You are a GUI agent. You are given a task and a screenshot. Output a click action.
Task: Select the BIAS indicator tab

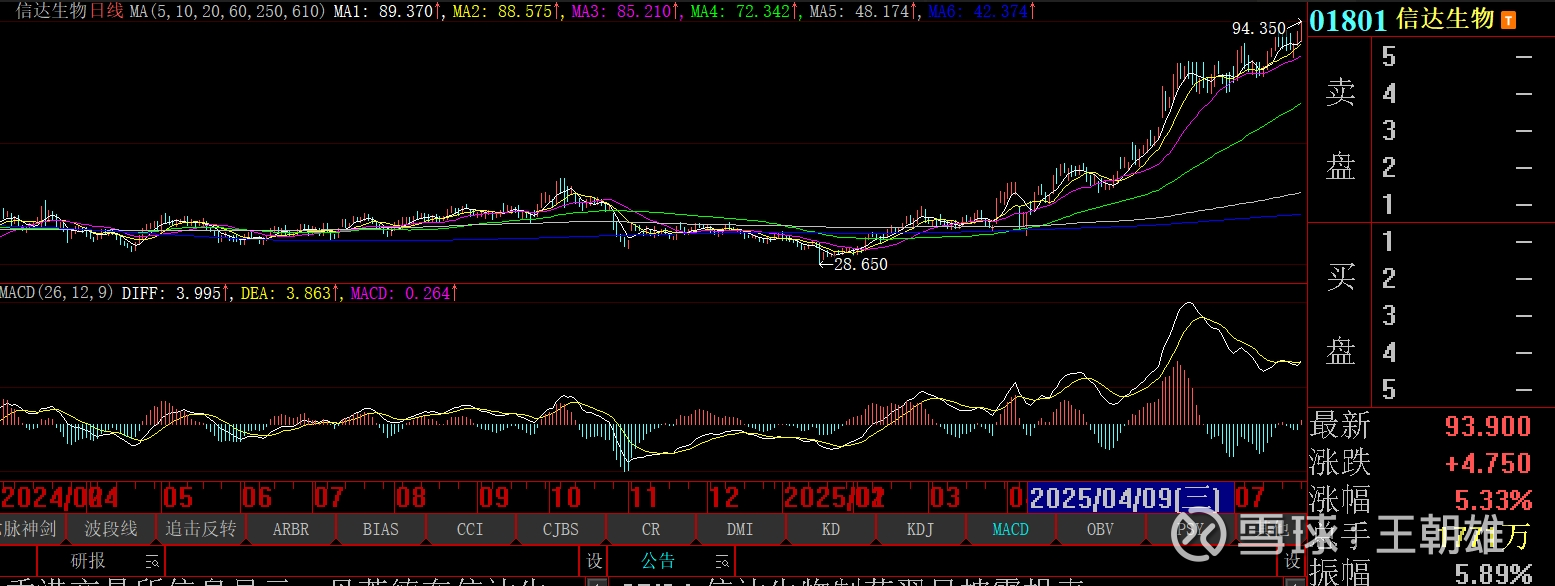[x=381, y=528]
